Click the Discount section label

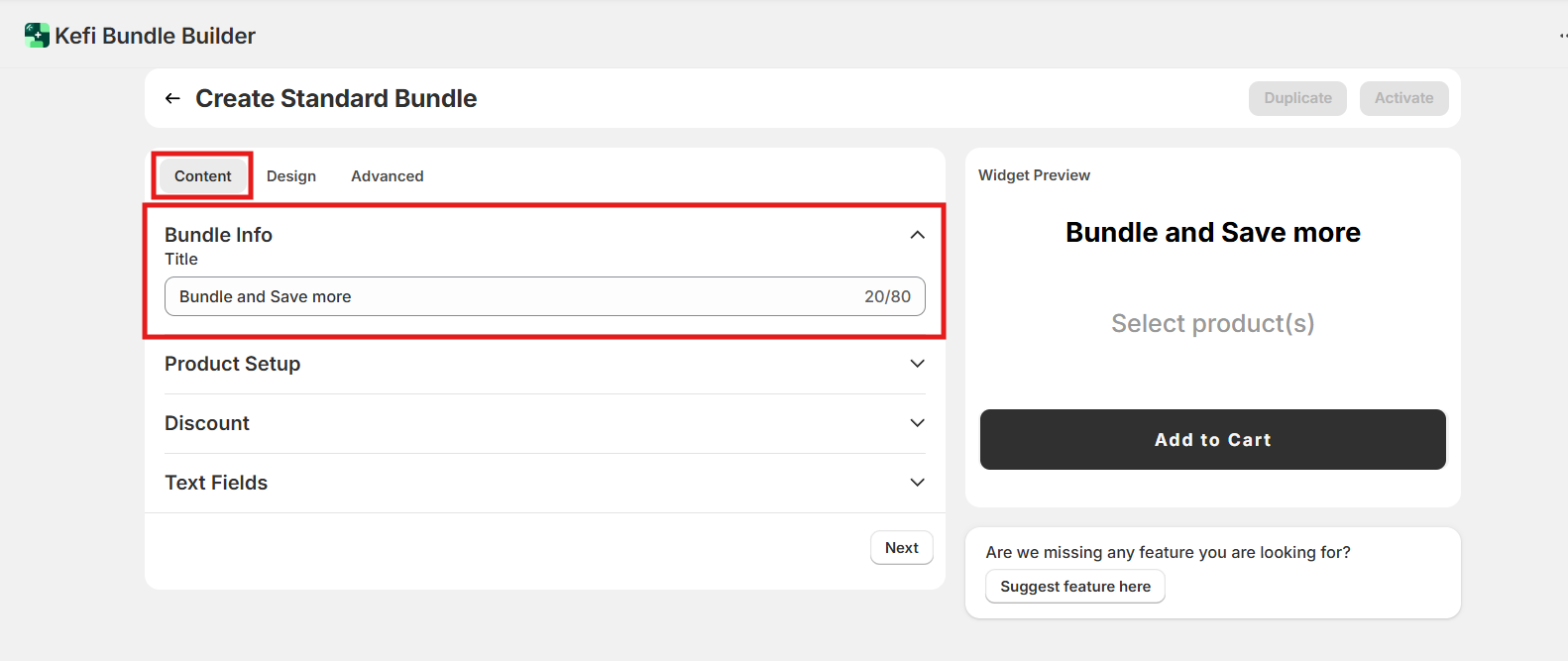coord(207,423)
